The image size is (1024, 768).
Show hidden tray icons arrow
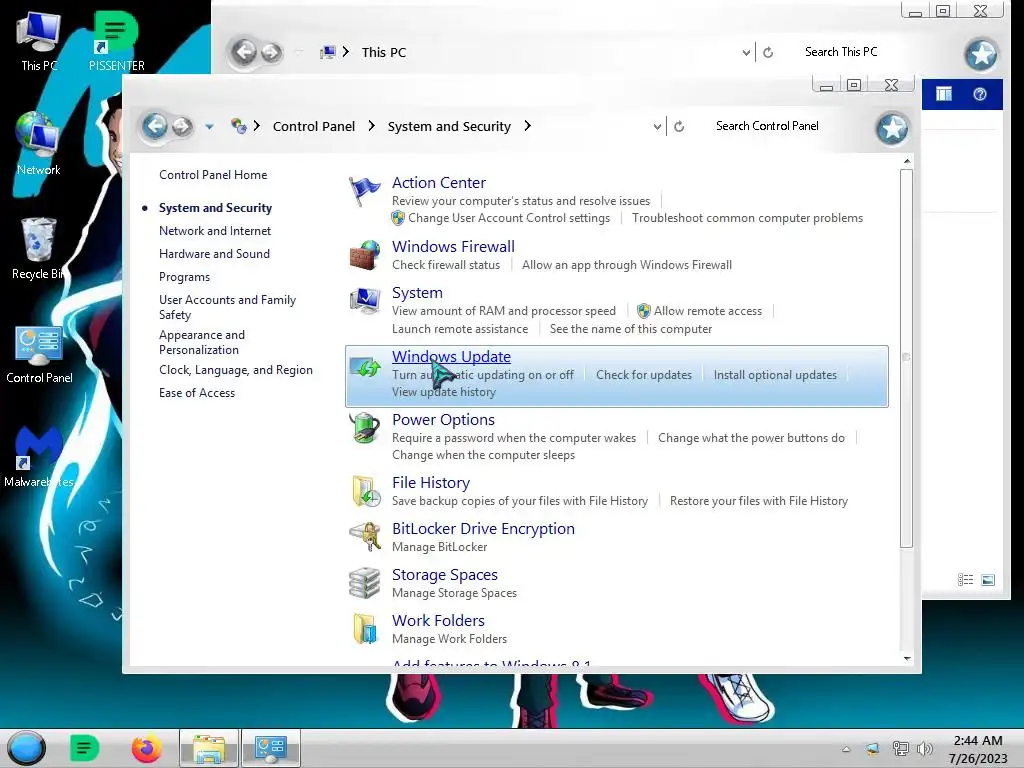coord(846,749)
